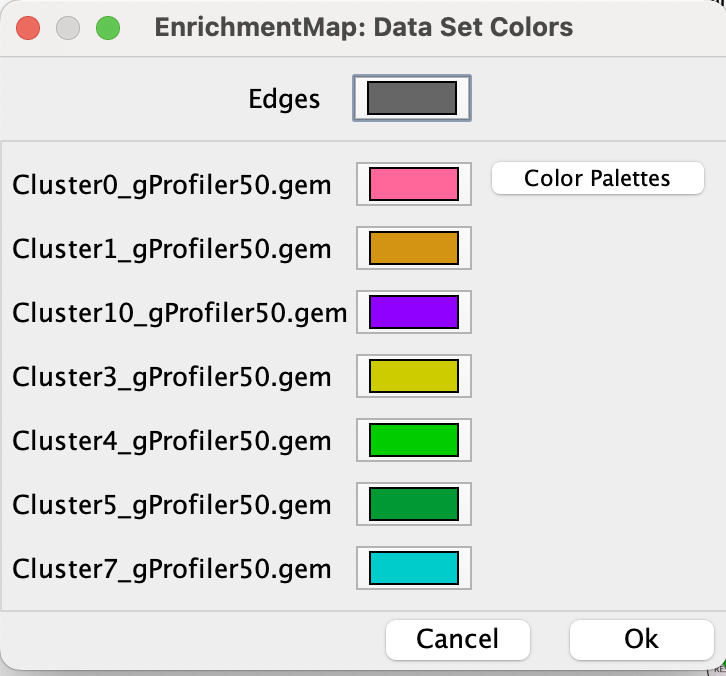Click the EnrichmentMap: Data Set Colors title
726x676 pixels.
tap(364, 27)
